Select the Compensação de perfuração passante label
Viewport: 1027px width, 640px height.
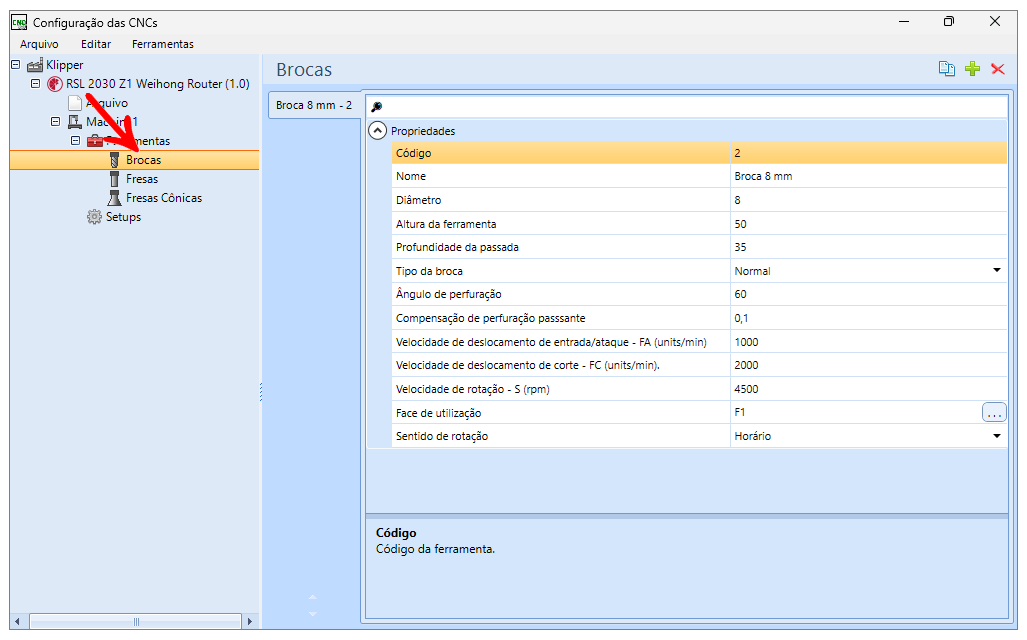[491, 318]
